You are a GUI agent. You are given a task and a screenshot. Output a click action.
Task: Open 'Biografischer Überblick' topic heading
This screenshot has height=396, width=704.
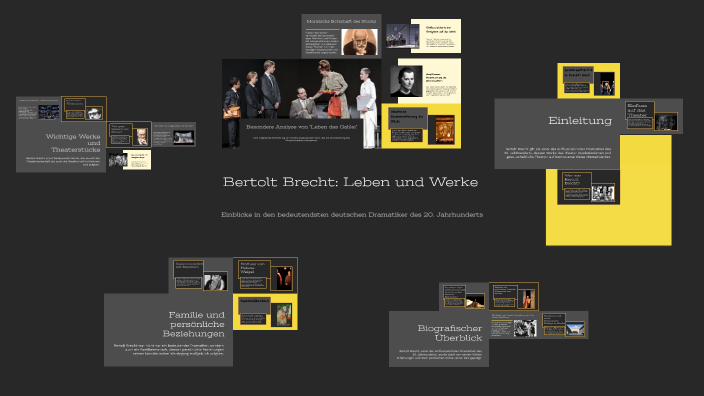tap(450, 333)
